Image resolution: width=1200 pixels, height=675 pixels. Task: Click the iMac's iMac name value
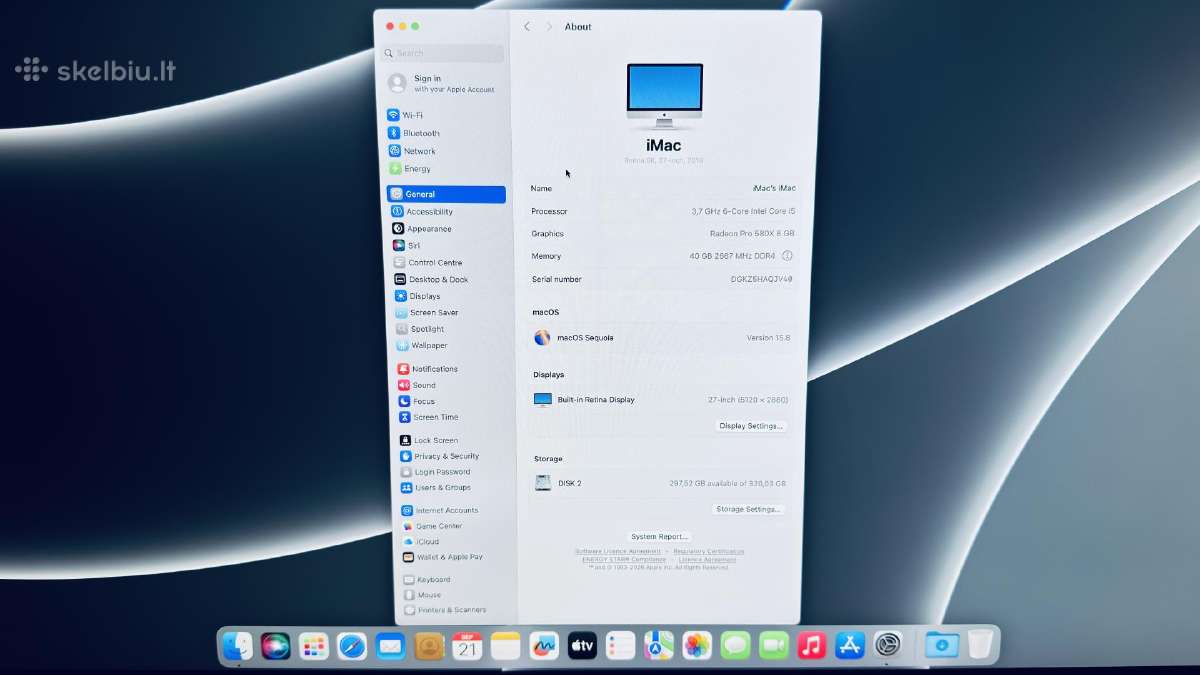(774, 188)
